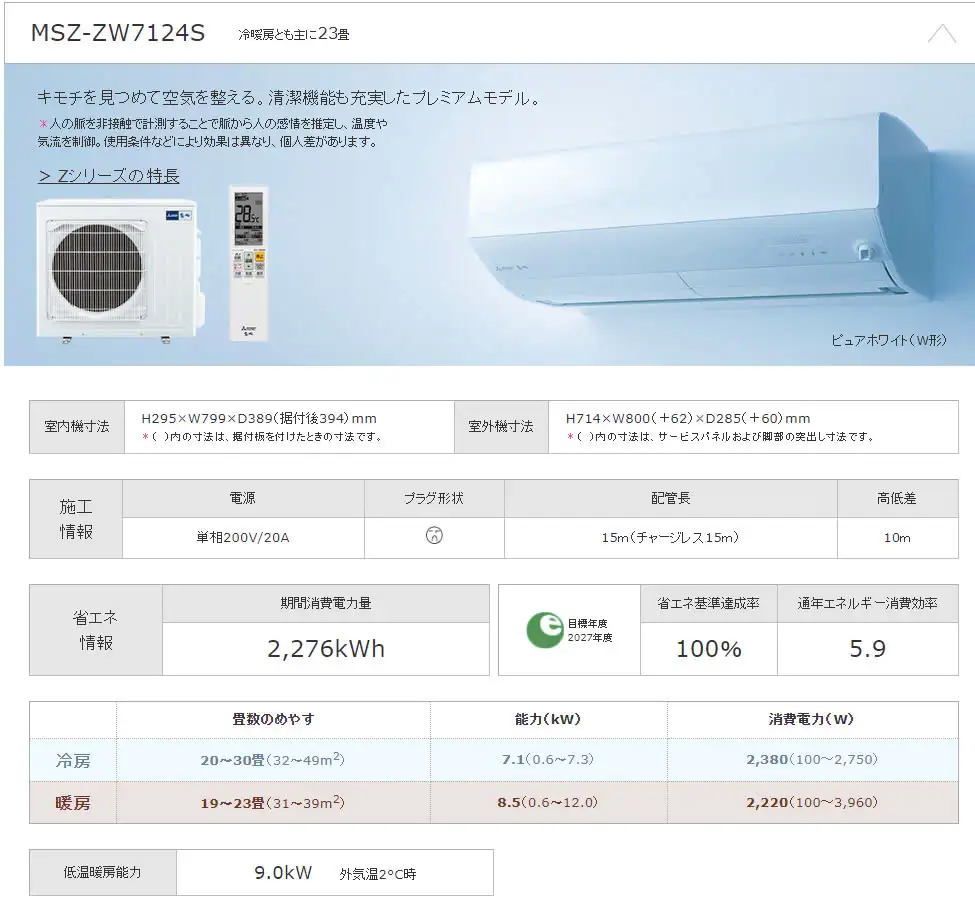Select the MSZ-ZW7124S model title

pyautogui.click(x=118, y=32)
